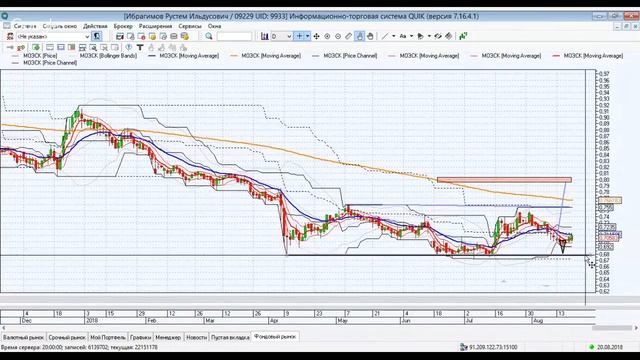
Task: Expand the Aa text tool dropdown arrow
Action: 411,36
